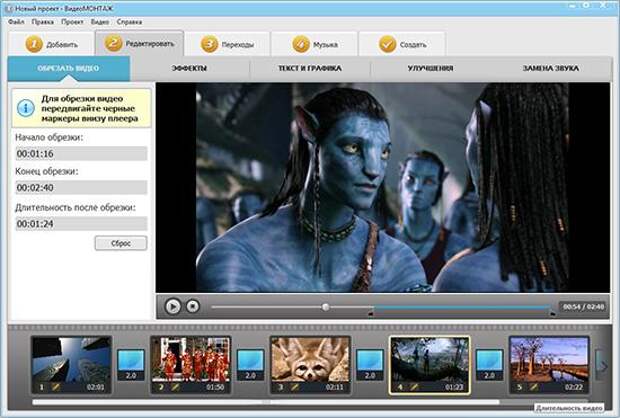Select step 2 Редактировать tab
Viewport: 620px width, 418px height.
pos(139,44)
